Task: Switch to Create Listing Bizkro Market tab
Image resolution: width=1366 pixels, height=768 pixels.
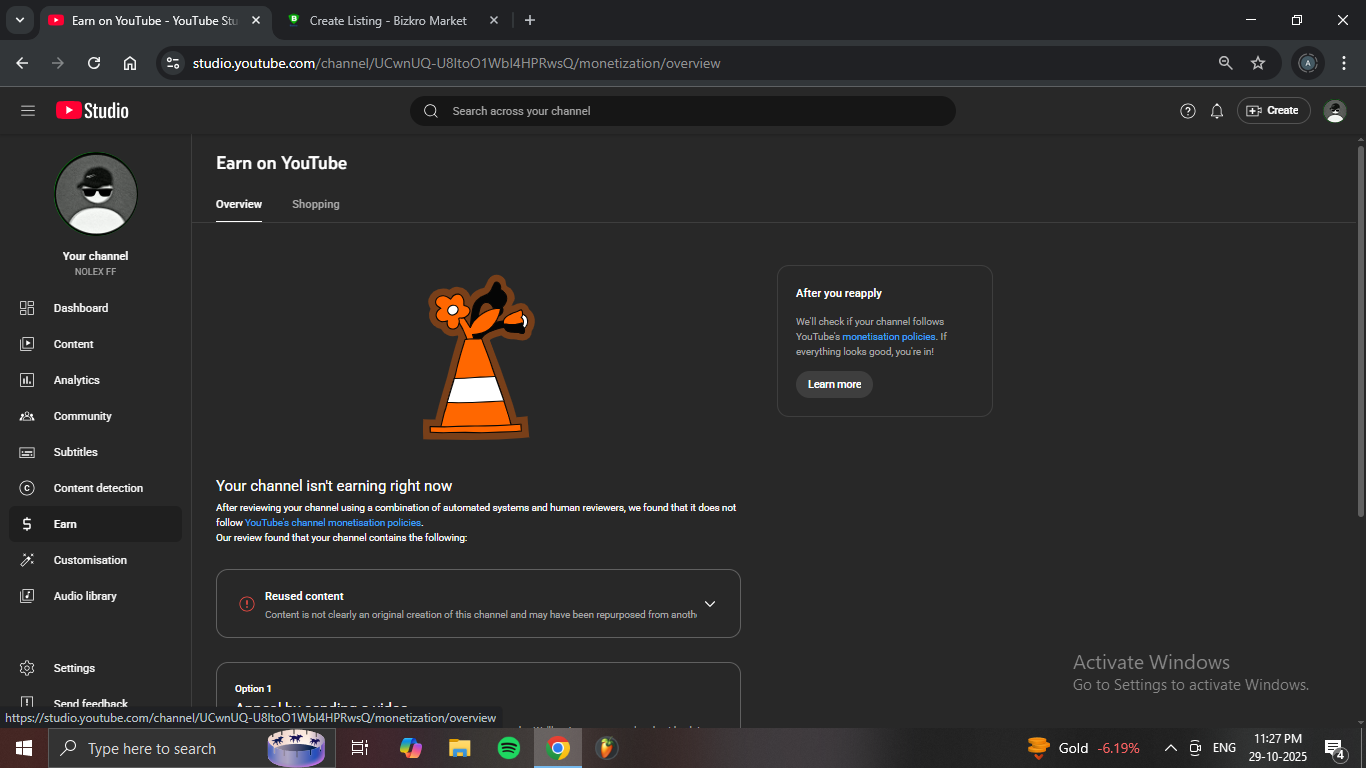Action: coord(388,20)
